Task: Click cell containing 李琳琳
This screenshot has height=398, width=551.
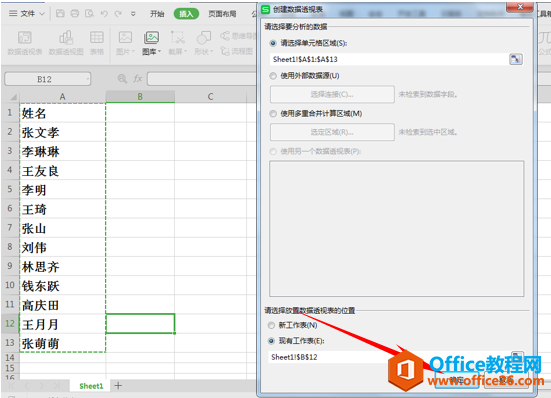Action: coord(63,151)
